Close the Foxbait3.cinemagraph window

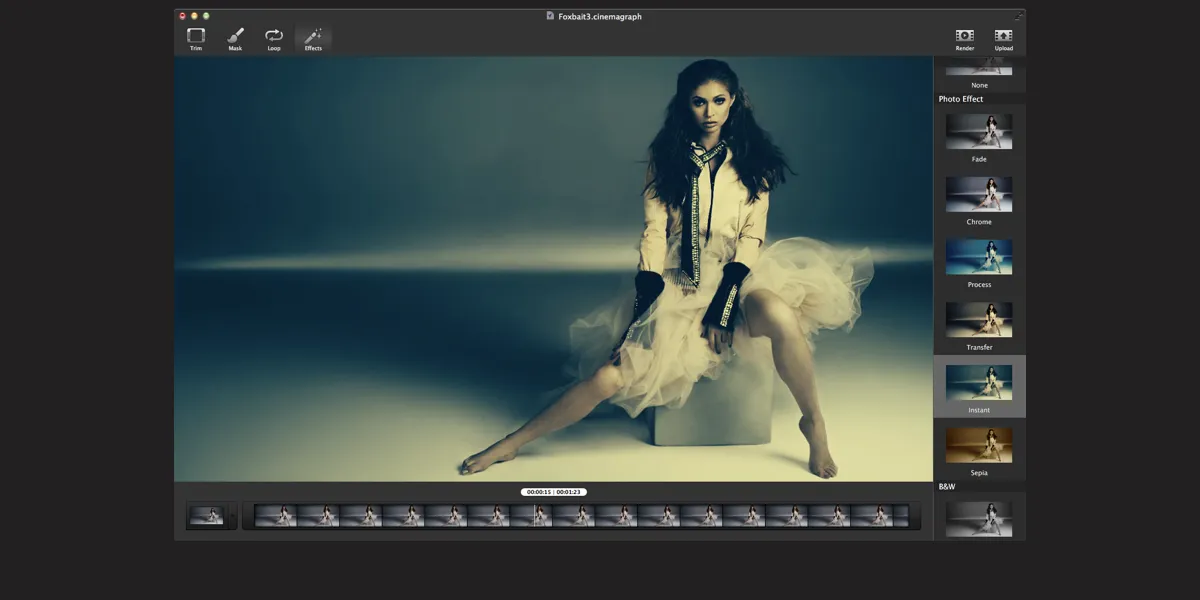pos(182,16)
